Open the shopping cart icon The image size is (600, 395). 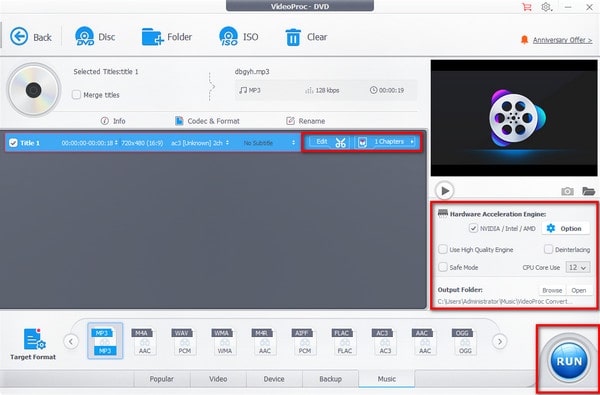[x=527, y=7]
